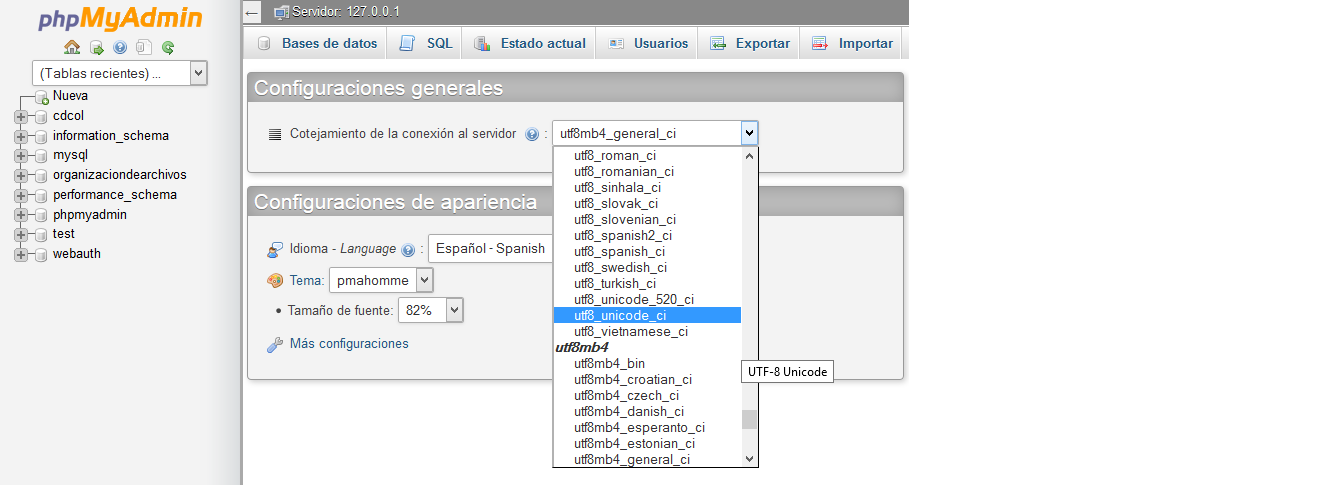Click the collation list scrollbar down arrow
The width and height of the screenshot is (1333, 485).
(x=750, y=459)
